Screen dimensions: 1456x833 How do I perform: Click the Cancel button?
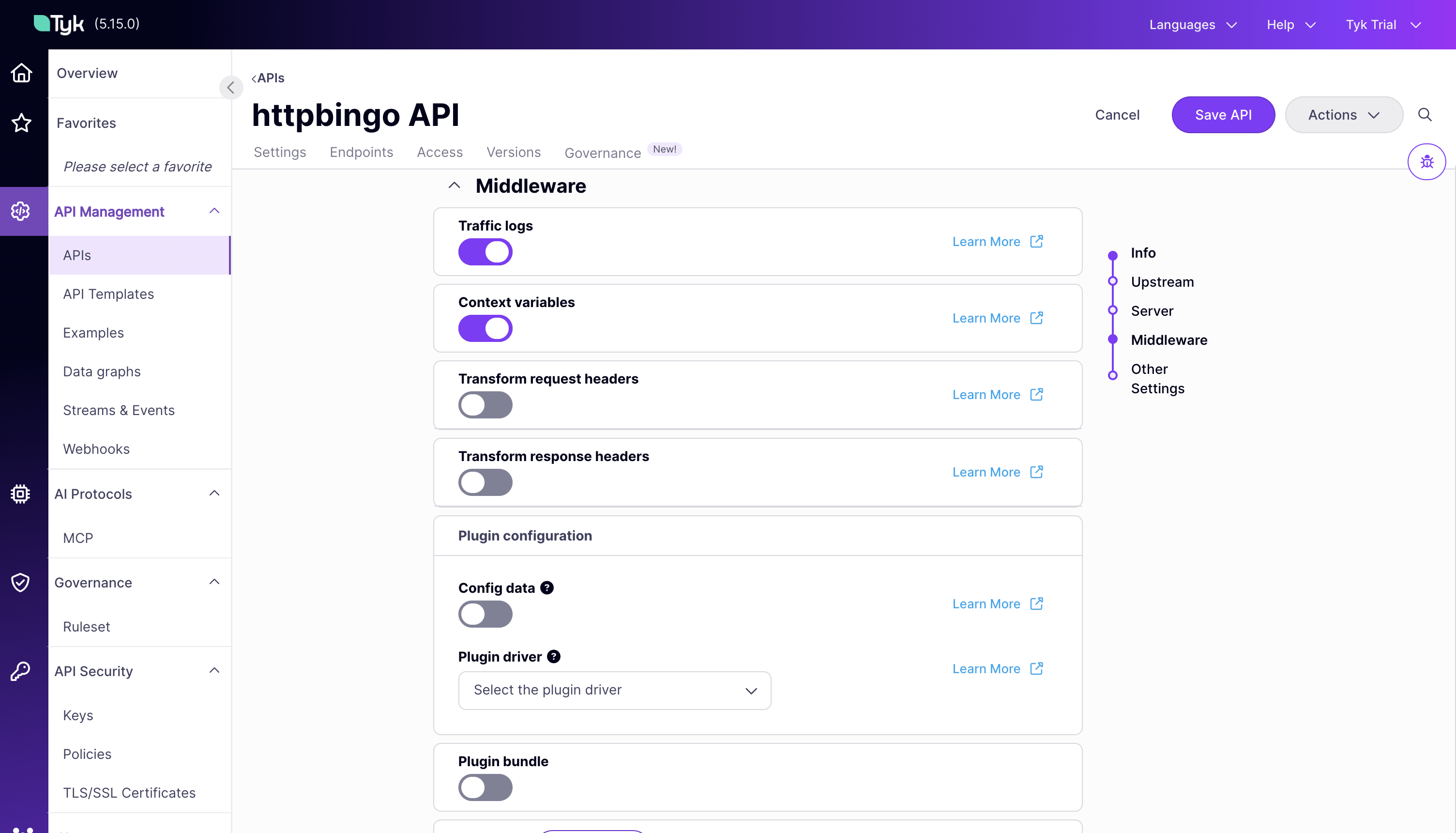click(1117, 114)
